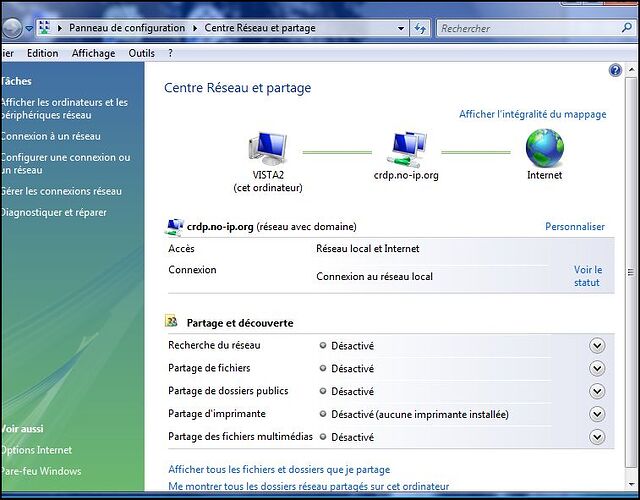Select Connexion à un réseau task
The image size is (640, 500).
pos(50,136)
